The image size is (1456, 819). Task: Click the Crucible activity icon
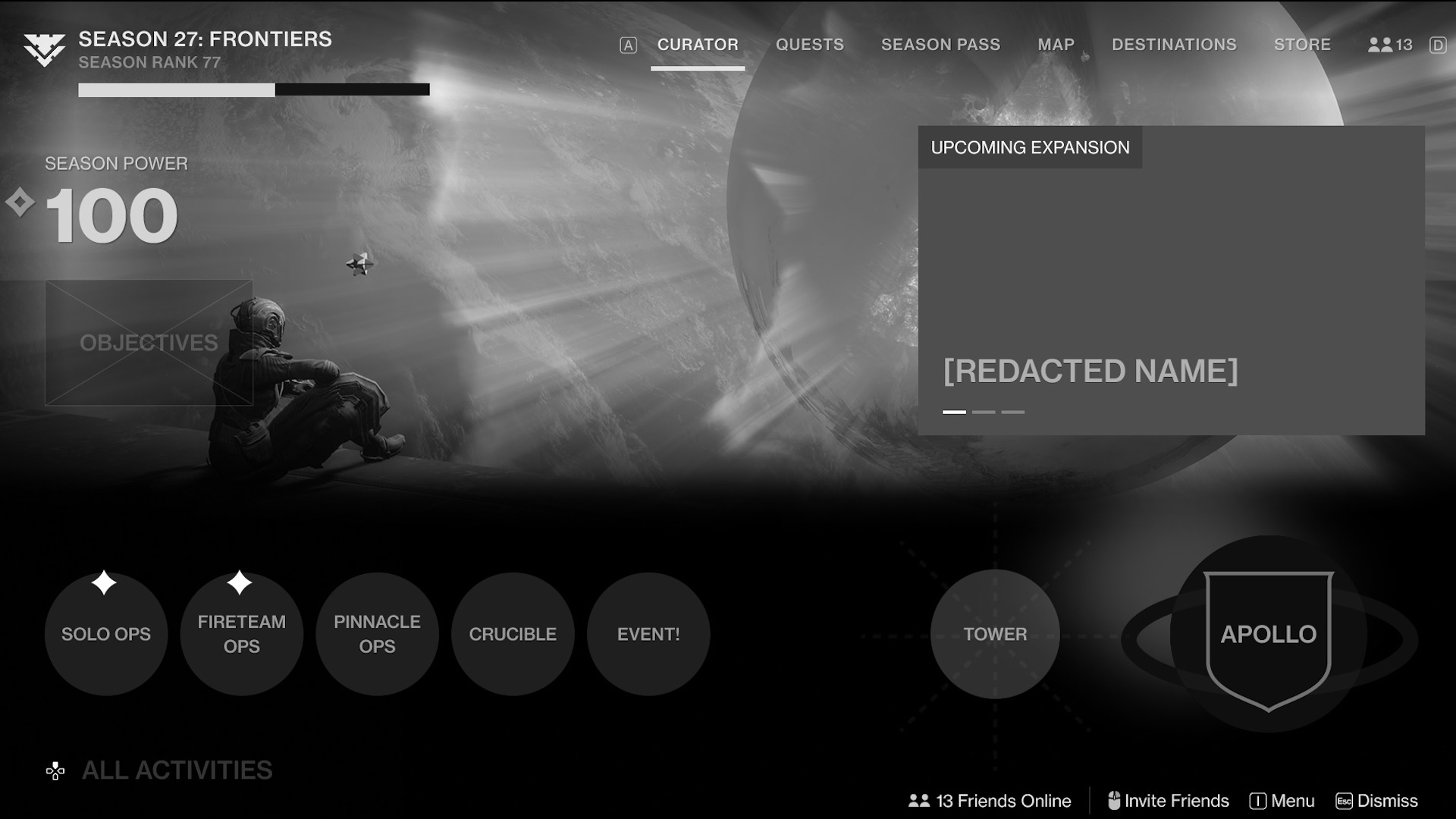(512, 632)
